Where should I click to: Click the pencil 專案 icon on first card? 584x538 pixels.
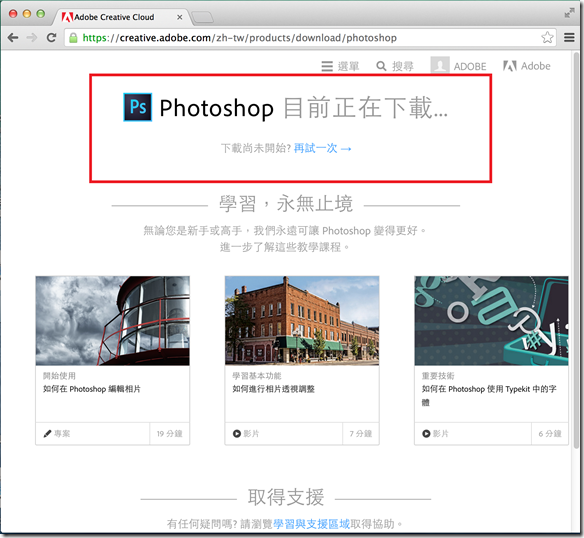pyautogui.click(x=47, y=434)
